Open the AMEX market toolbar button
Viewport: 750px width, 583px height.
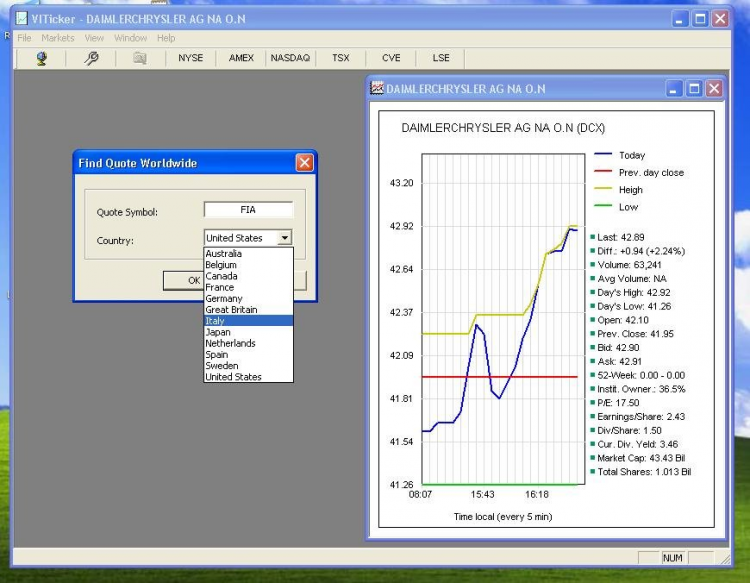pyautogui.click(x=241, y=58)
